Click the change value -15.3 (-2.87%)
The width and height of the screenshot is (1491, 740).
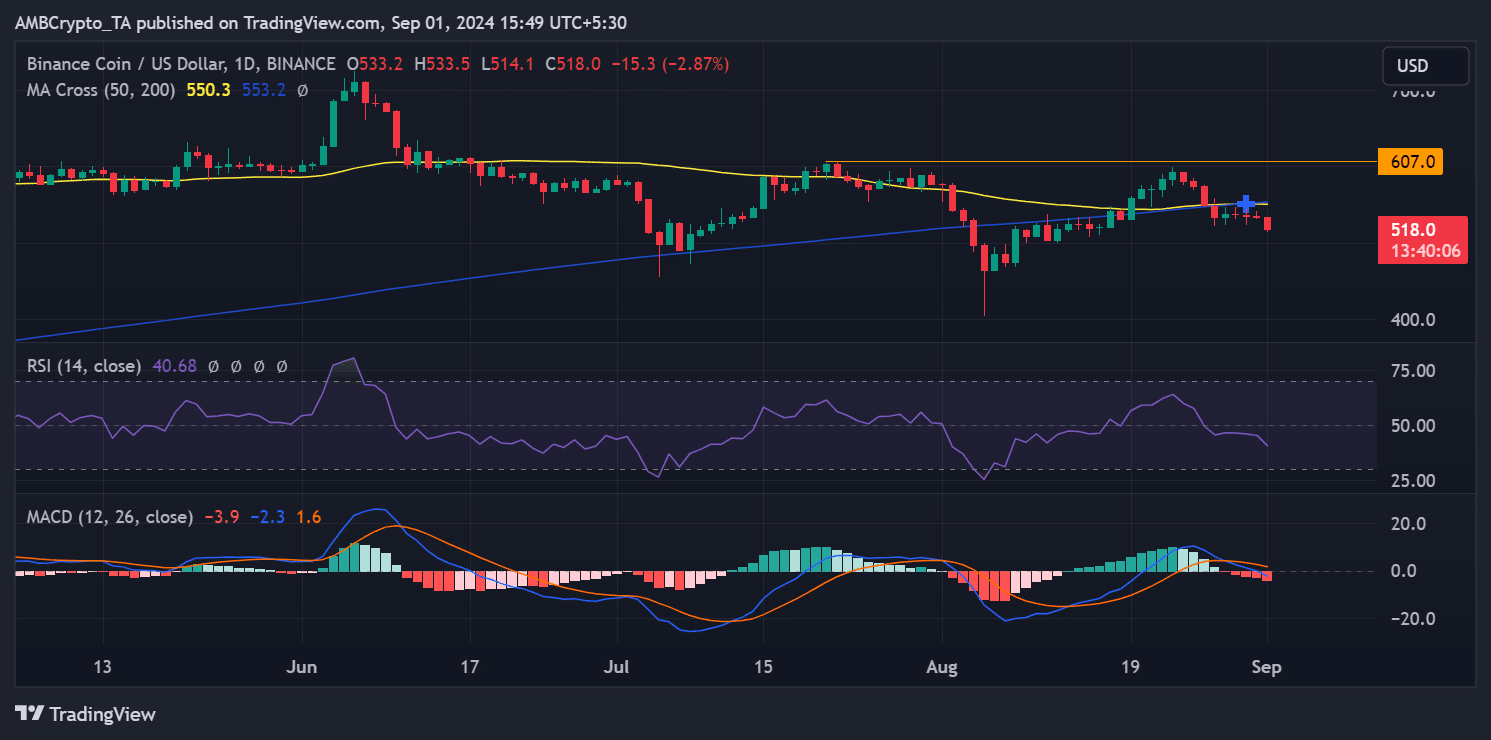(x=670, y=64)
